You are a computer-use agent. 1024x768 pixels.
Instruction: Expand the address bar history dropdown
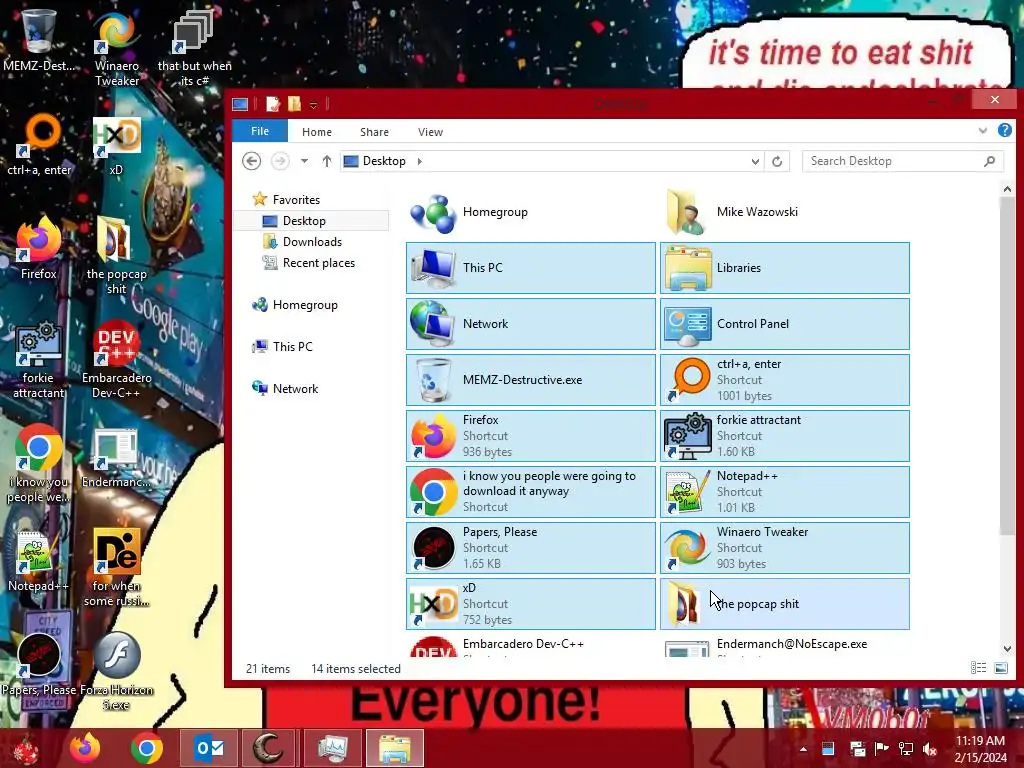tap(755, 161)
